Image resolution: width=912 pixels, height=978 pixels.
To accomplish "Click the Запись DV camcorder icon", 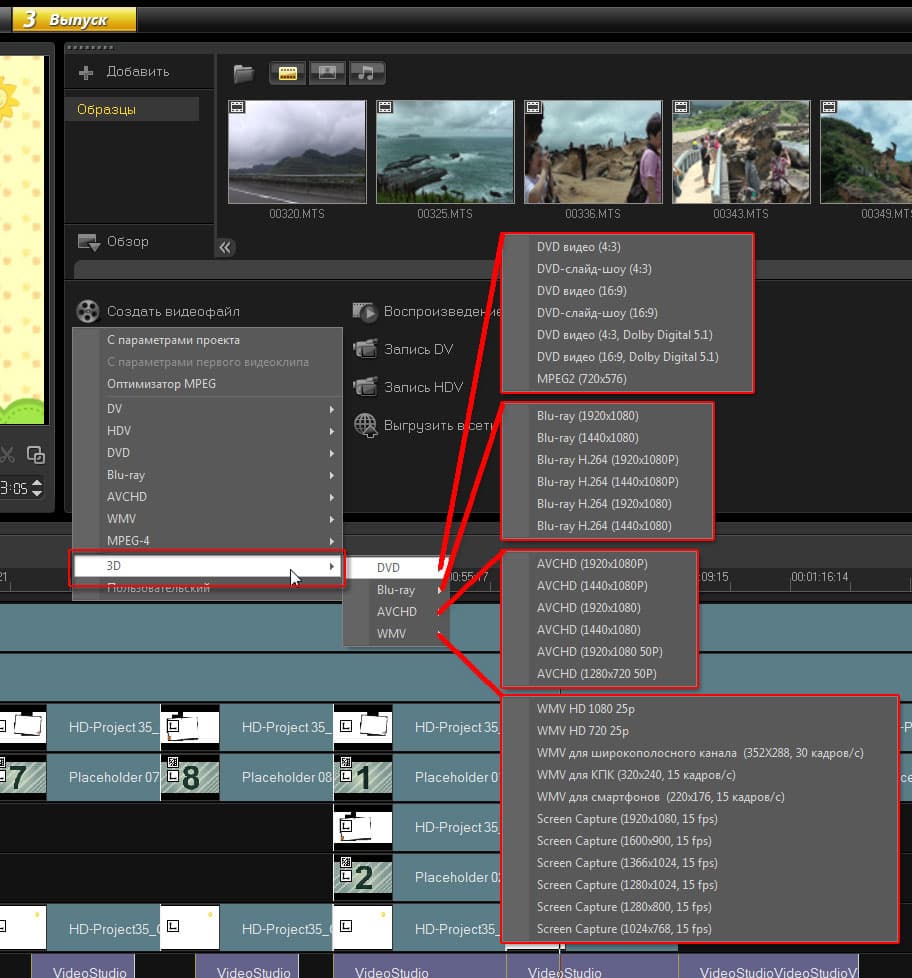I will click(x=366, y=349).
